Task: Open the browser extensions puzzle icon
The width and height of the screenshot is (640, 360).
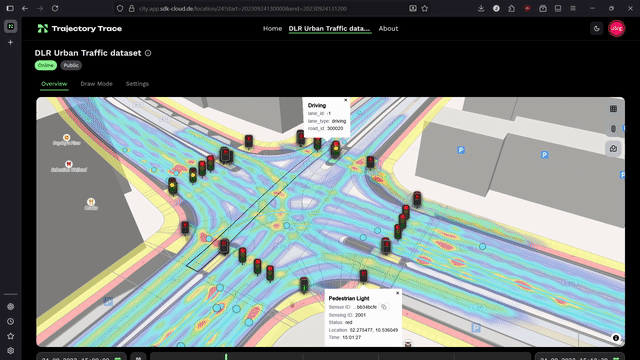Action: coord(511,9)
